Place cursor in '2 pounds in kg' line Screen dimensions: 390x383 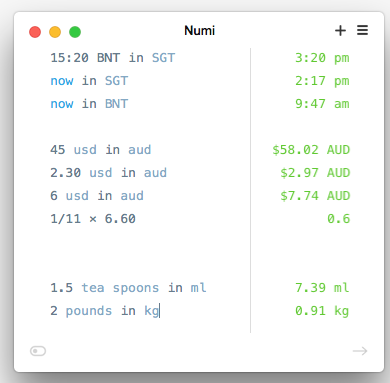click(x=105, y=311)
